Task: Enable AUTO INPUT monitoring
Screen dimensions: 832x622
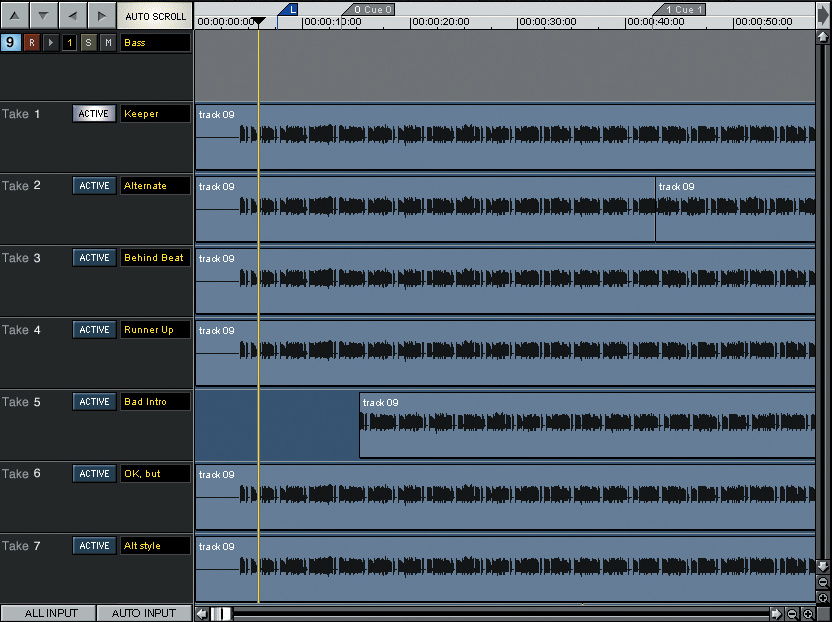Action: pos(144,613)
